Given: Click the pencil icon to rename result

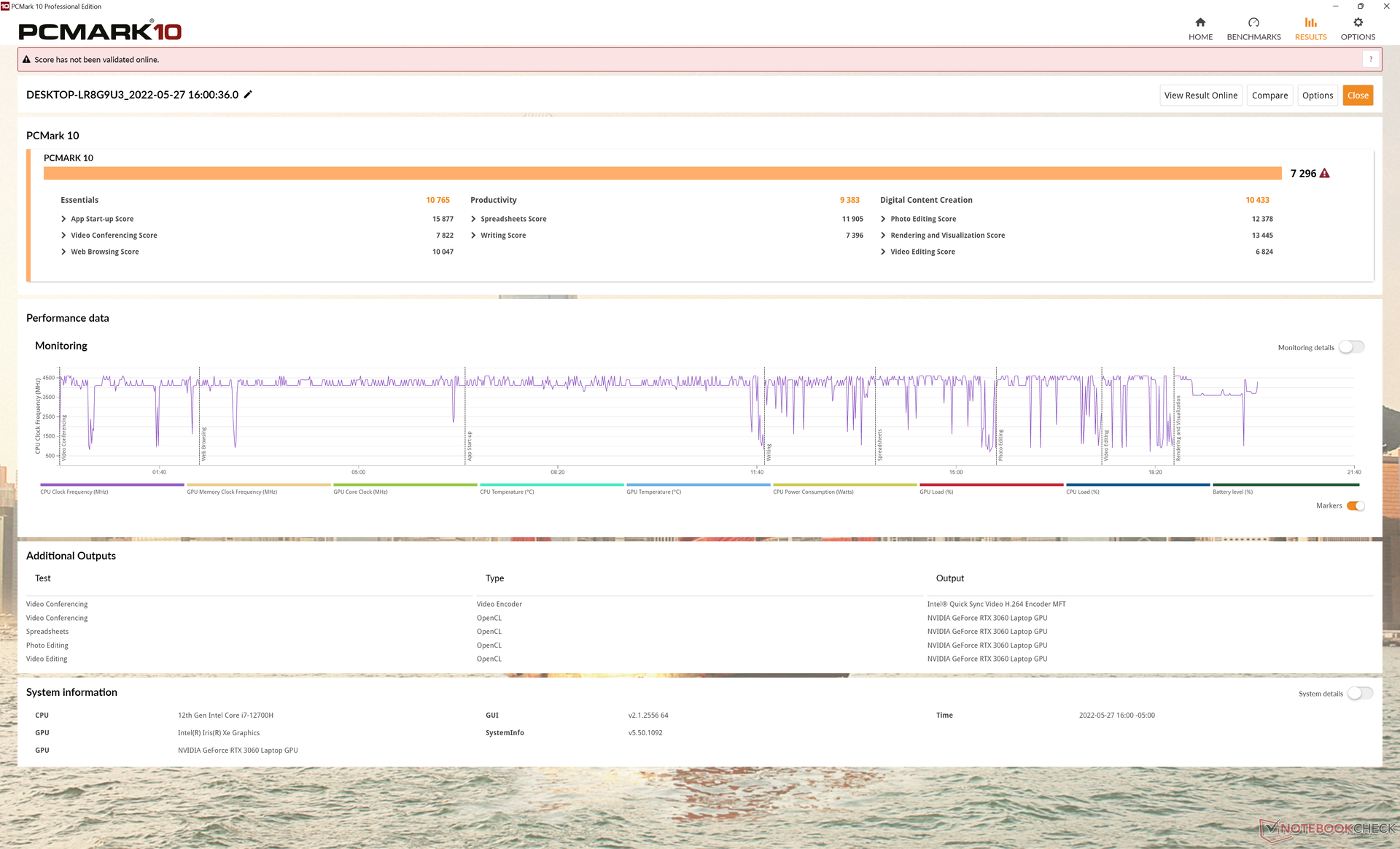Looking at the screenshot, I should pyautogui.click(x=248, y=95).
